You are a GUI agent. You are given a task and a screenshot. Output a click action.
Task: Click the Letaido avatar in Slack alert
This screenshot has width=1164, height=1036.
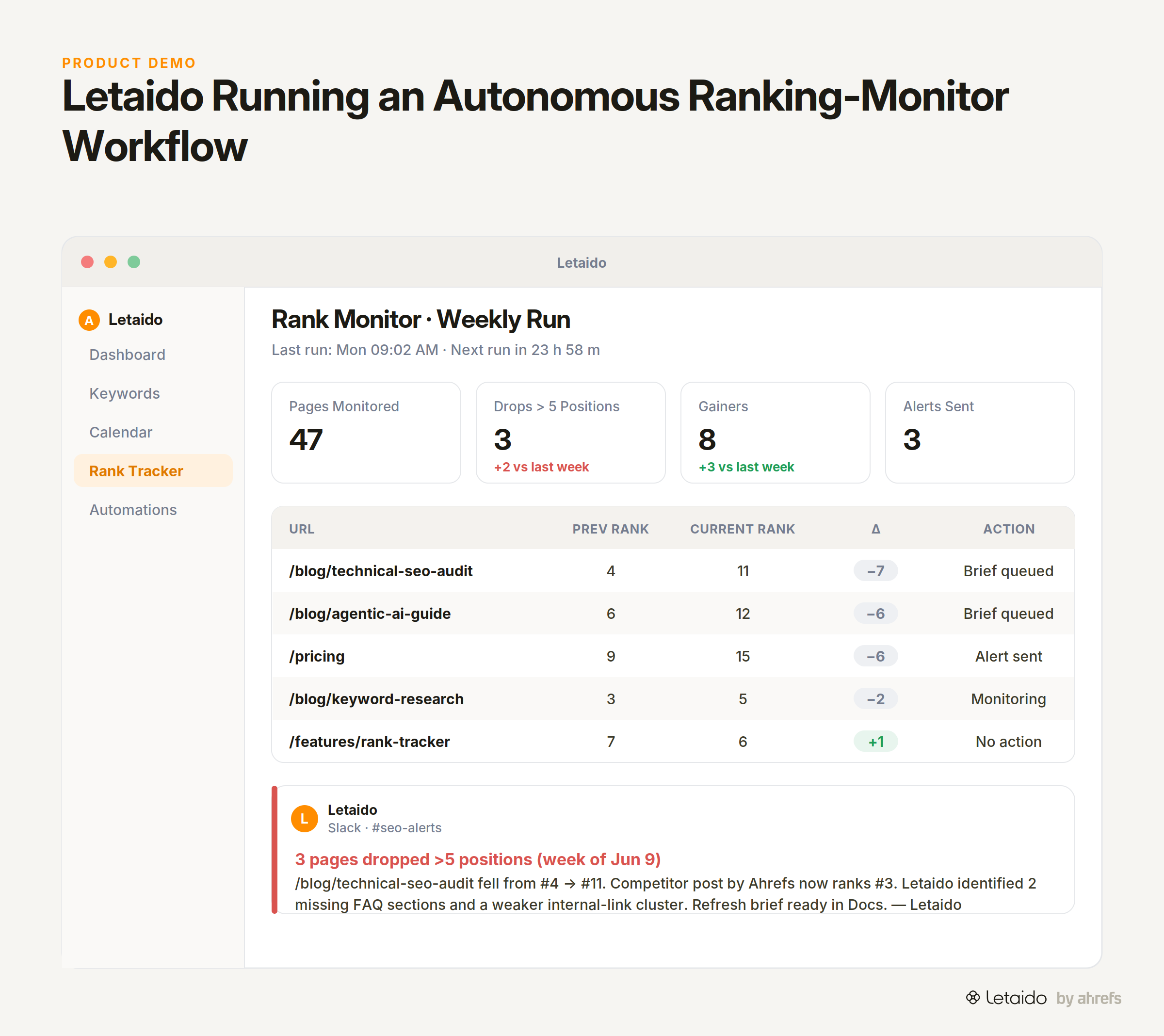(304, 818)
